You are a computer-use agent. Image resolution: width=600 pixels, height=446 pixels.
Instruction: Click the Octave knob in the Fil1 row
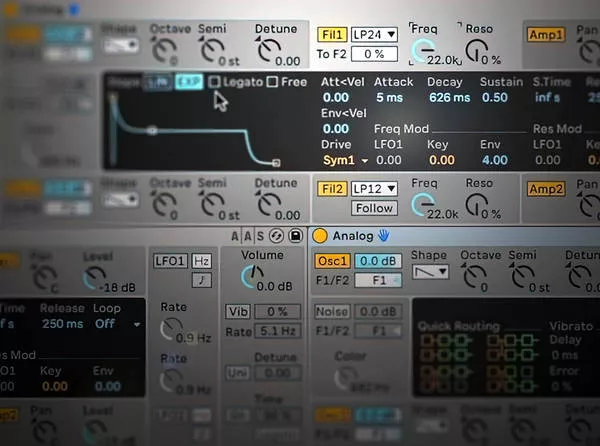164,51
